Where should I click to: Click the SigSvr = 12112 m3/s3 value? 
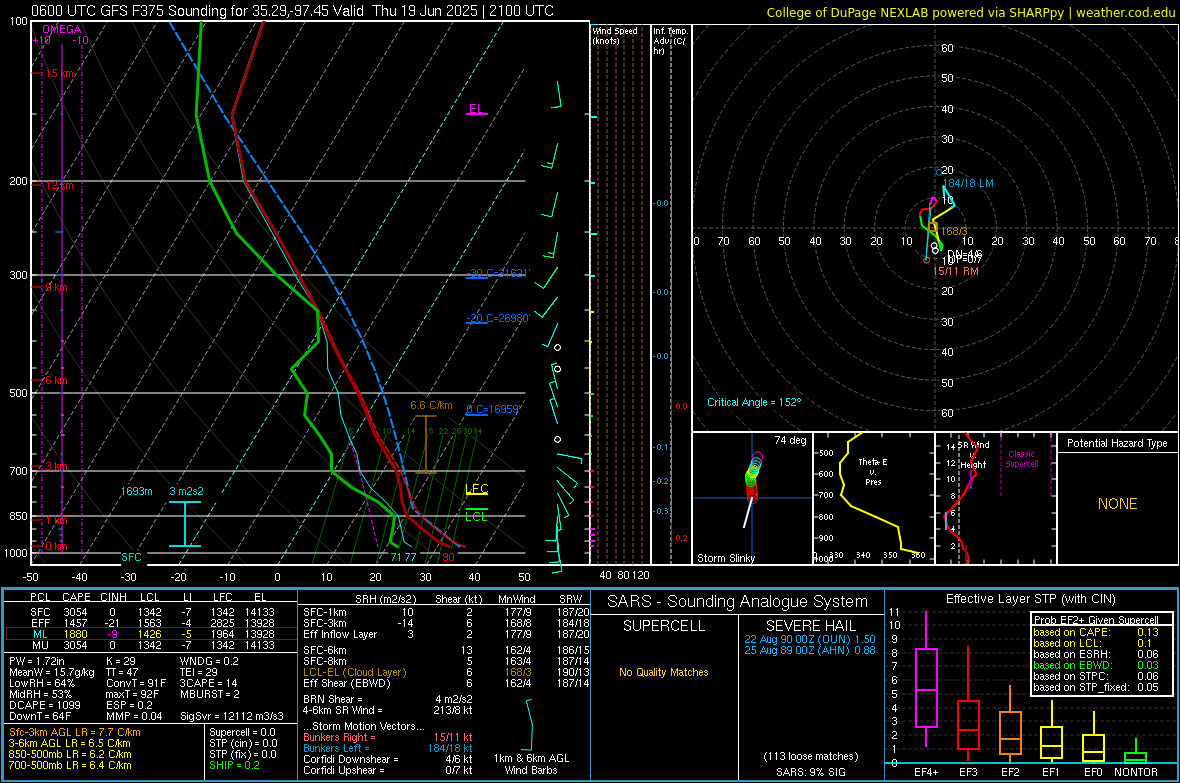point(232,716)
